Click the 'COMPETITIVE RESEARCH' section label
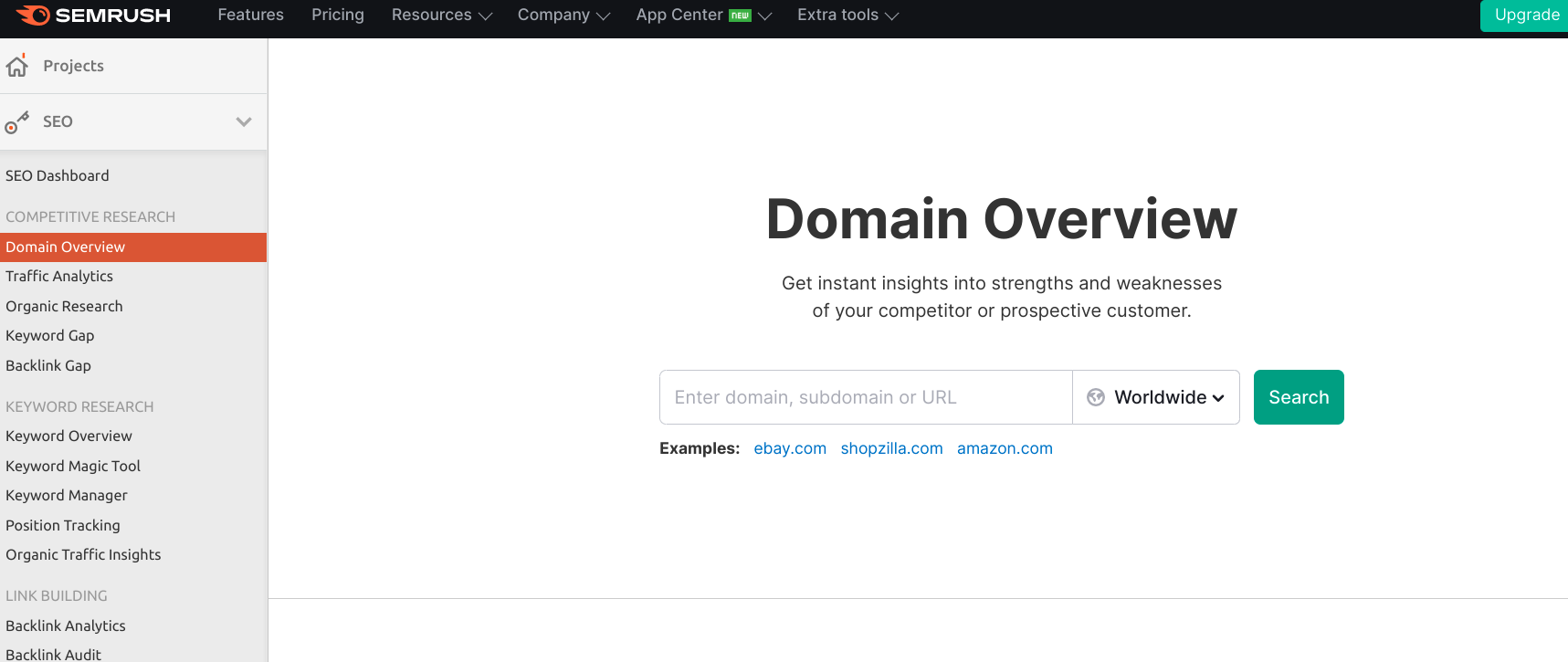This screenshot has height=662, width=1568. pos(90,216)
